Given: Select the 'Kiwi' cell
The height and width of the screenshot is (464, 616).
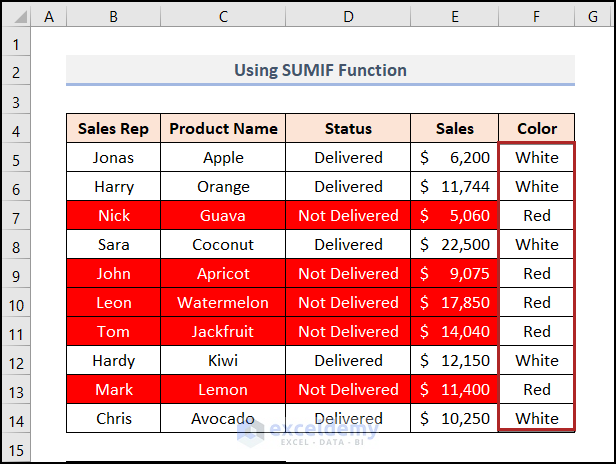Looking at the screenshot, I should coord(223,360).
